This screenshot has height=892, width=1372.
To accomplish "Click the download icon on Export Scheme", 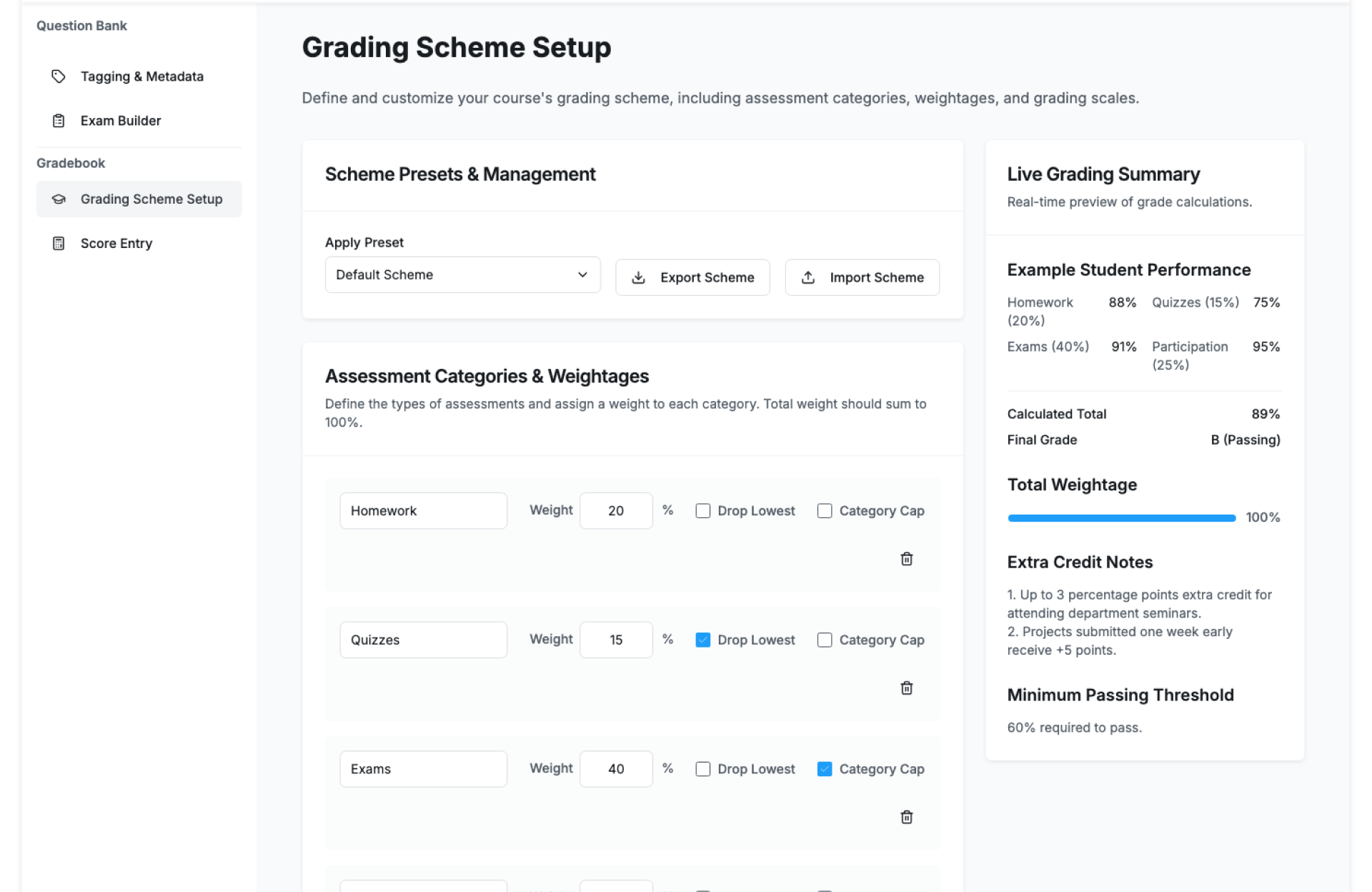I will tap(639, 277).
